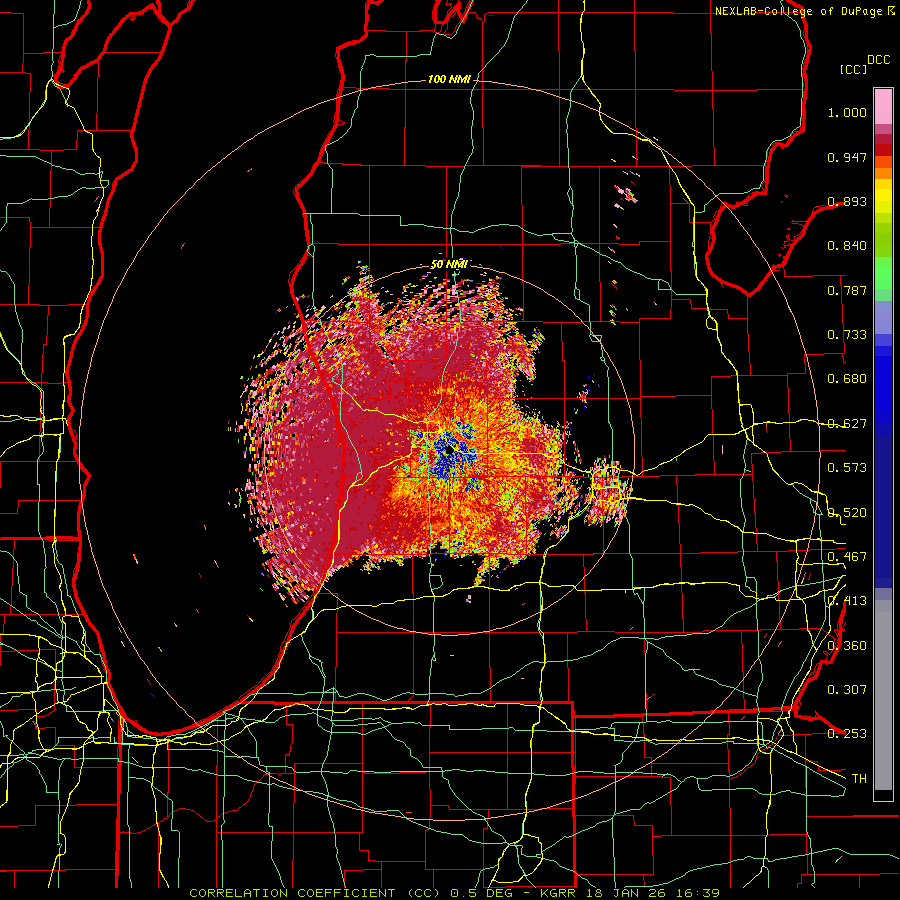
Task: Click the 0.733 color scale label
Action: tap(847, 335)
